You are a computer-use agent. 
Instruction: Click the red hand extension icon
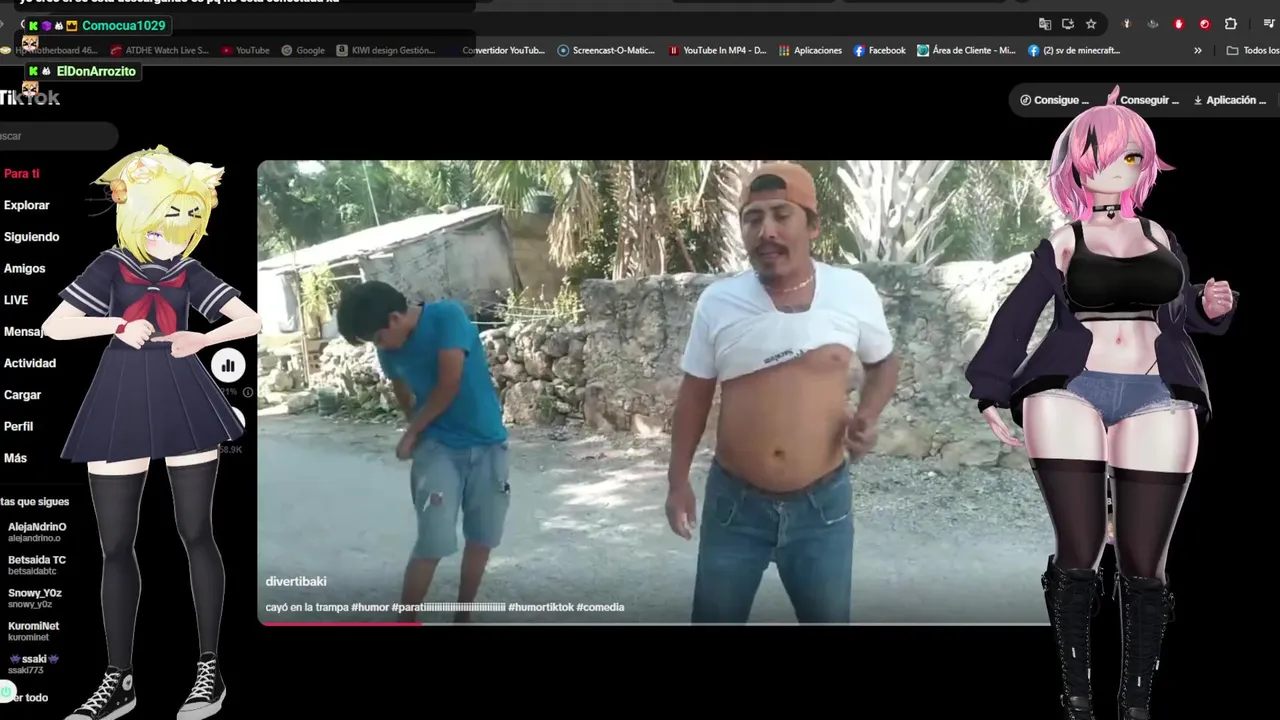1179,24
